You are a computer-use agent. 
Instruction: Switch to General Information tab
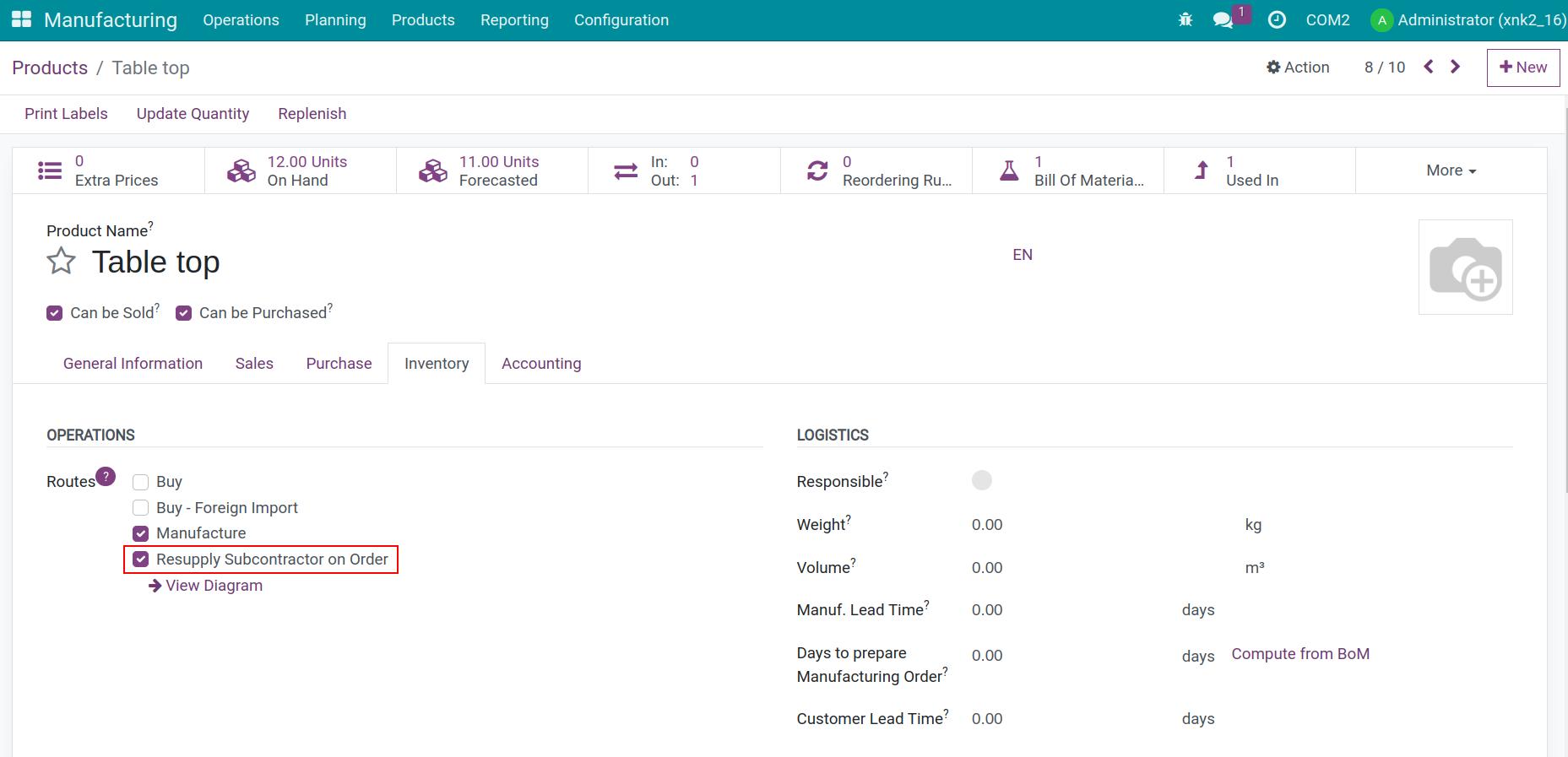(133, 363)
